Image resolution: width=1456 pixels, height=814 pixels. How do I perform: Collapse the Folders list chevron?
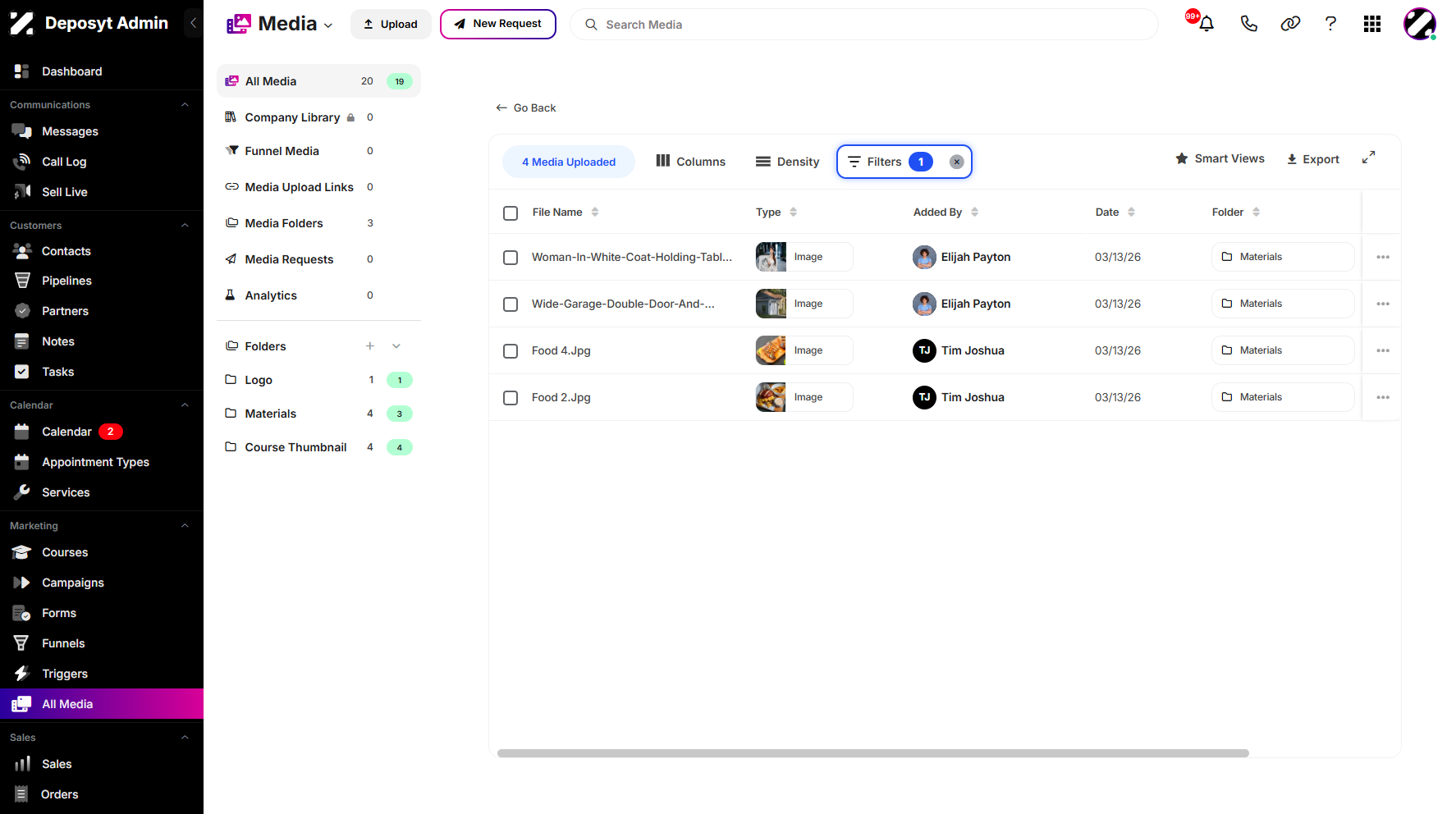tap(396, 346)
